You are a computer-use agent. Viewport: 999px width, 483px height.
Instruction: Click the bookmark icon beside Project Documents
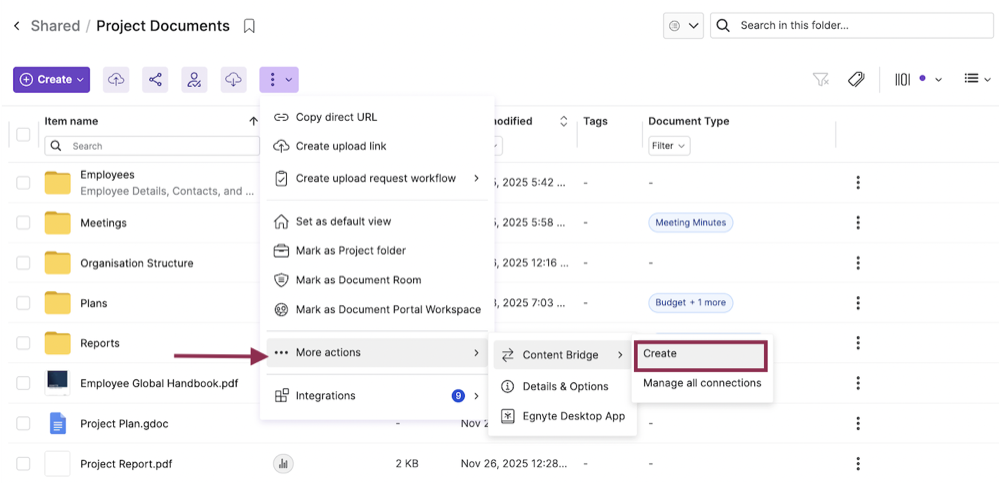click(x=249, y=26)
